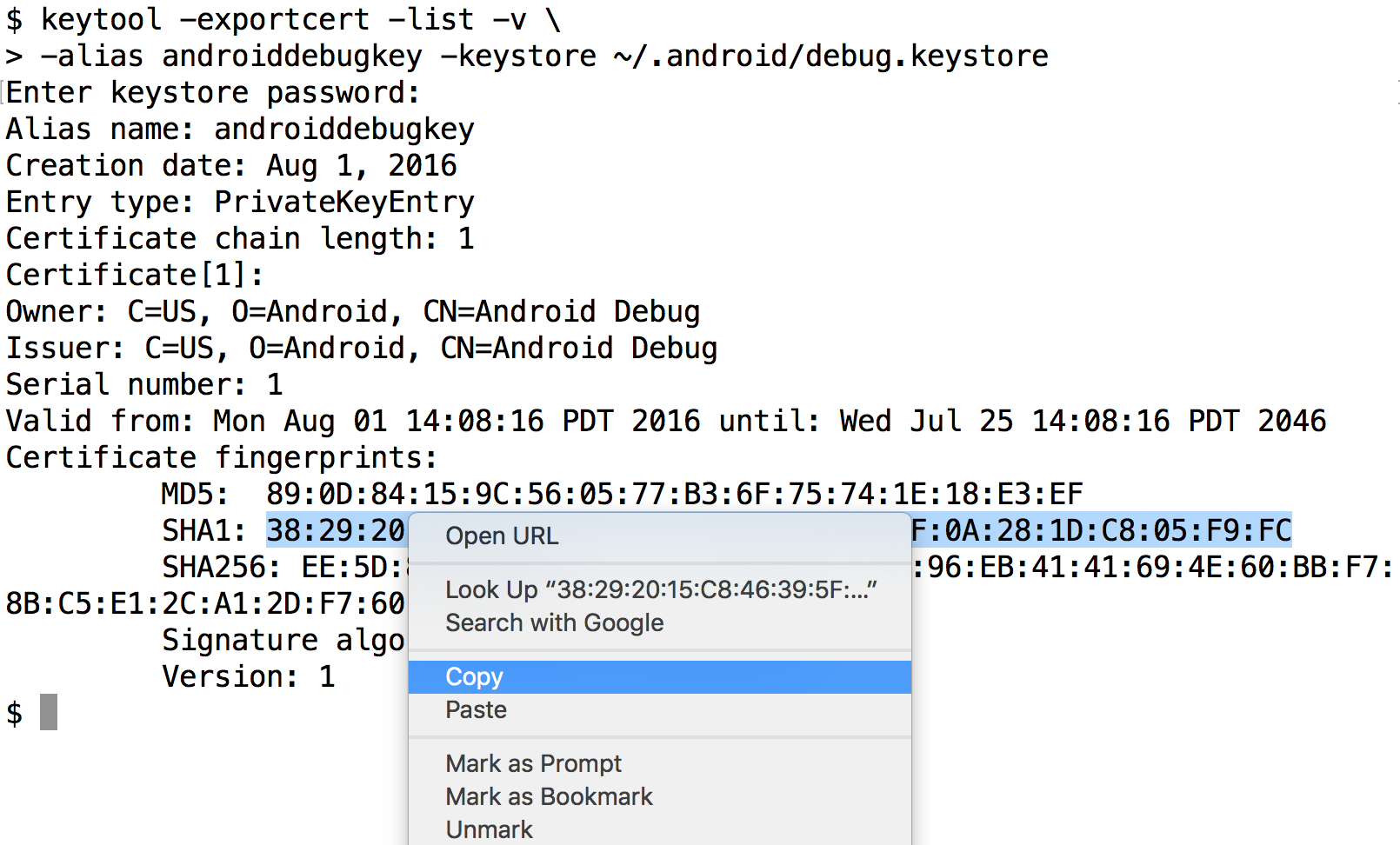
Task: Click the Alias name androiddebugkey line
Action: pos(240,129)
